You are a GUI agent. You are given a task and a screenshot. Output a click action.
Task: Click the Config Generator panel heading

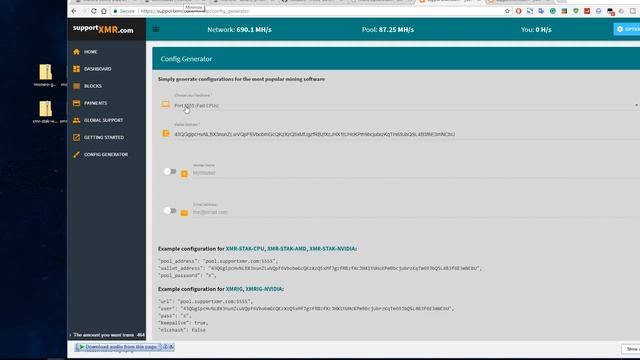coord(186,59)
